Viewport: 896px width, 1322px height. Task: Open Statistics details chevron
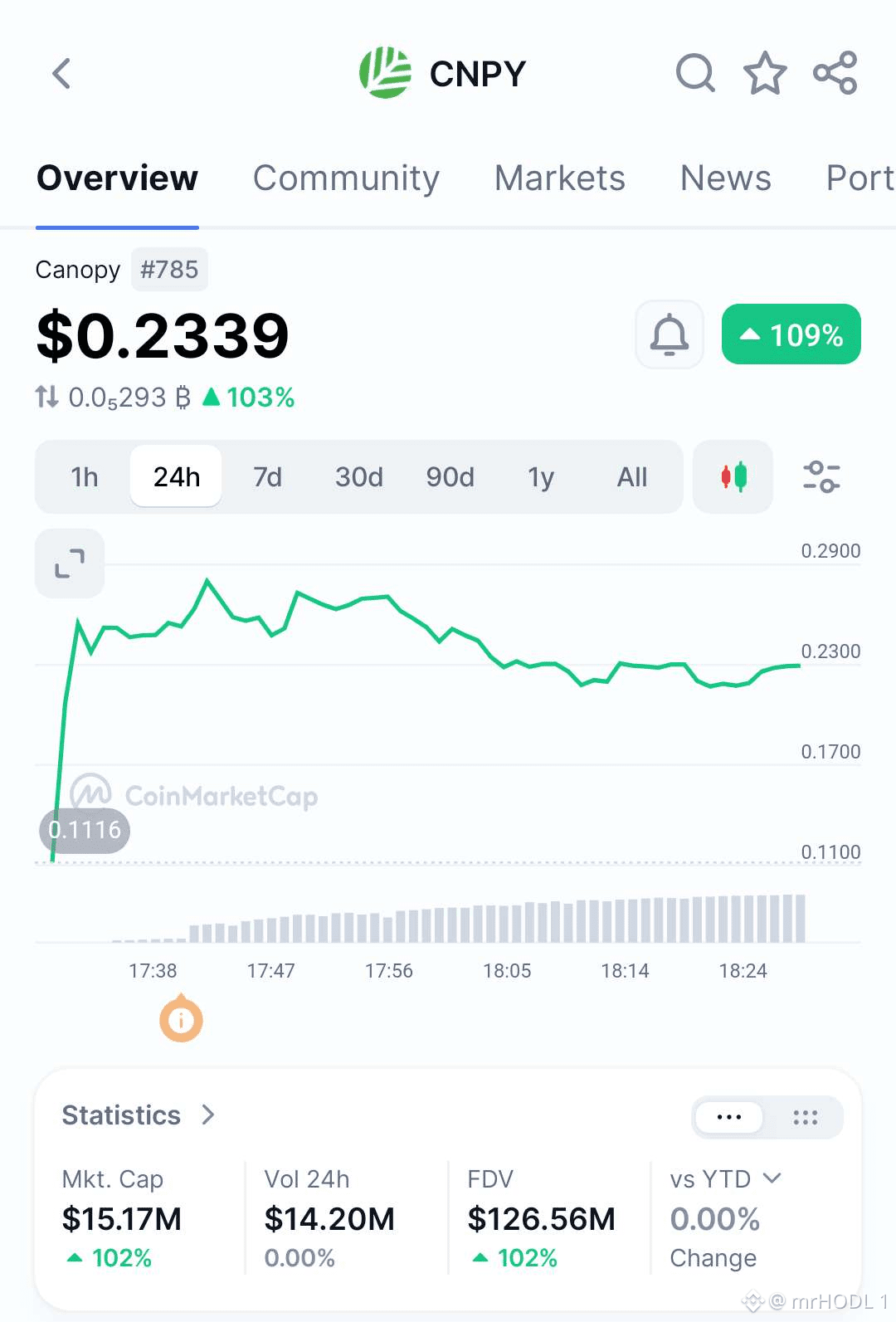(208, 1115)
